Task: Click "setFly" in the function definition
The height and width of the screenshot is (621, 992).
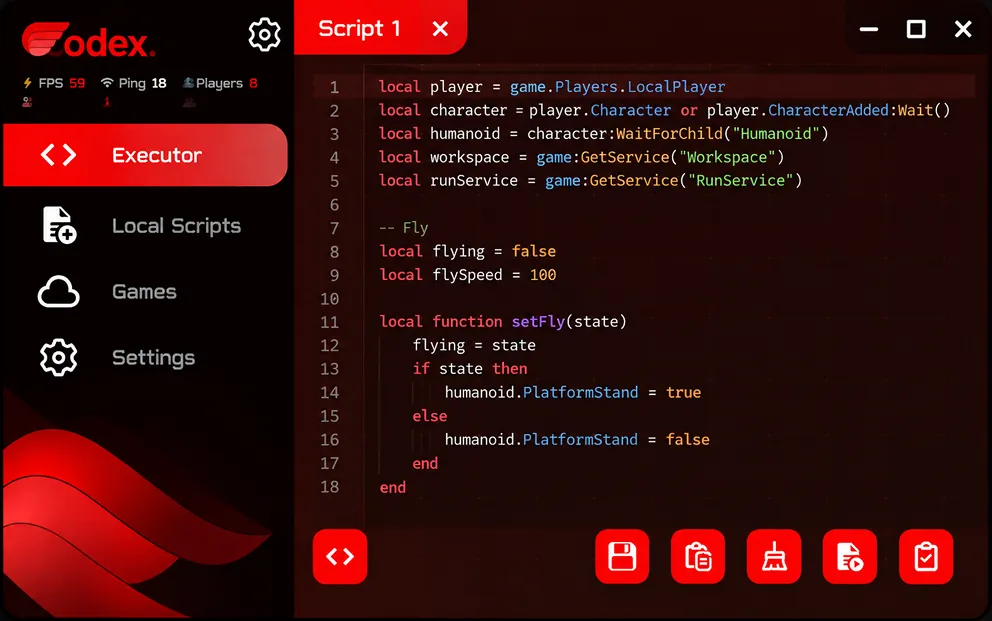Action: [538, 322]
